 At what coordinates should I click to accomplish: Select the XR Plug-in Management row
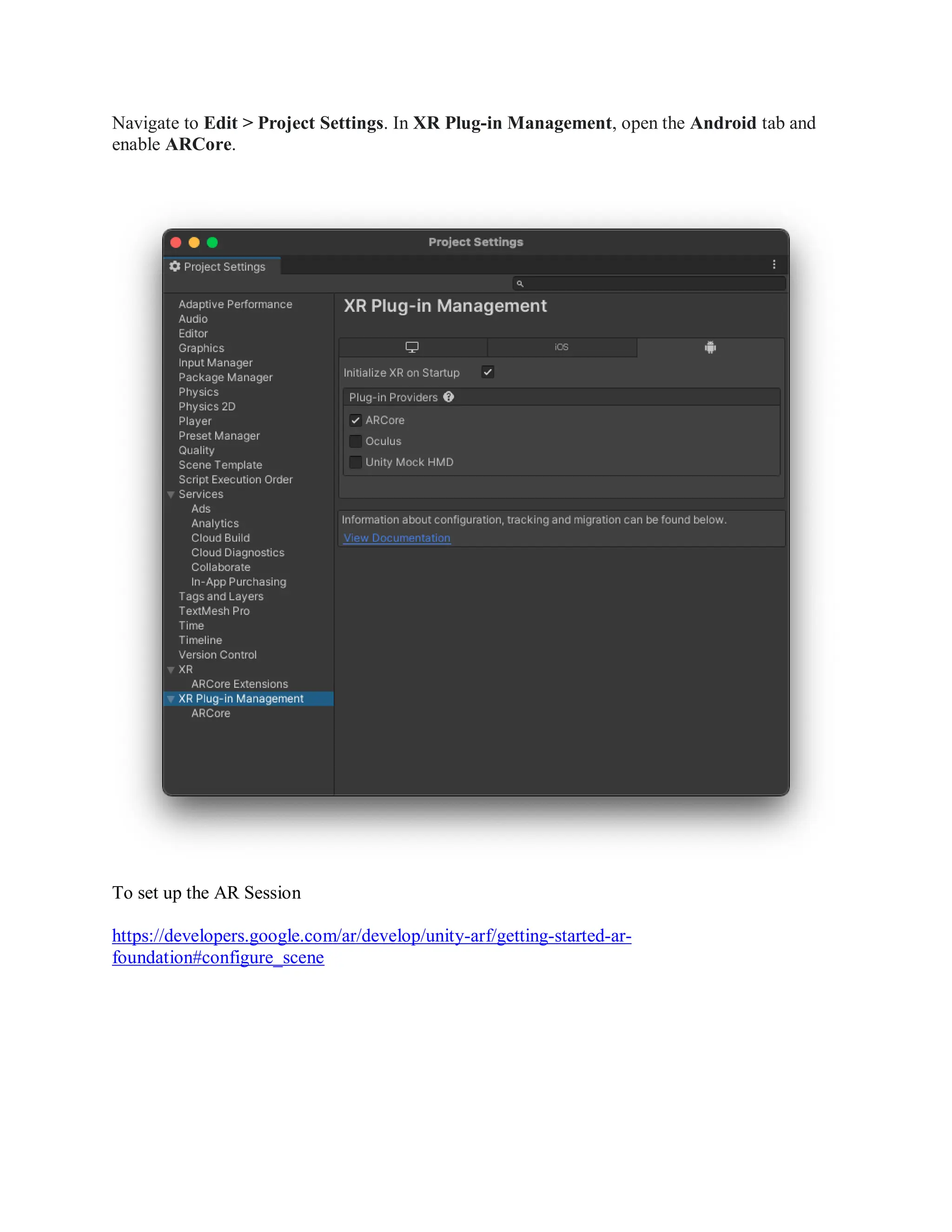249,700
